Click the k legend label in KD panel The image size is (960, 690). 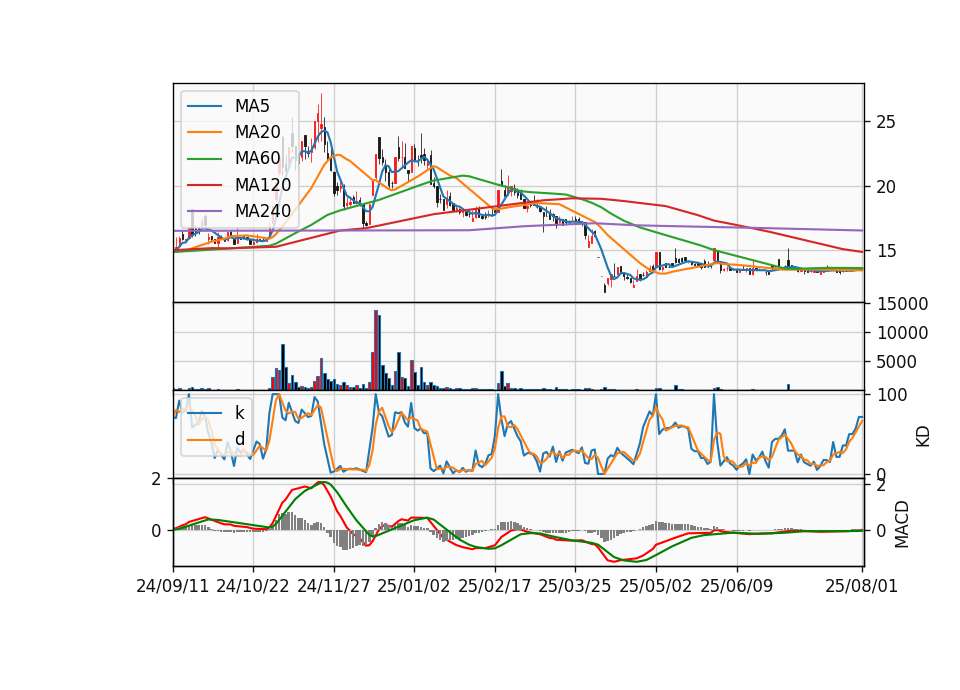(x=239, y=413)
